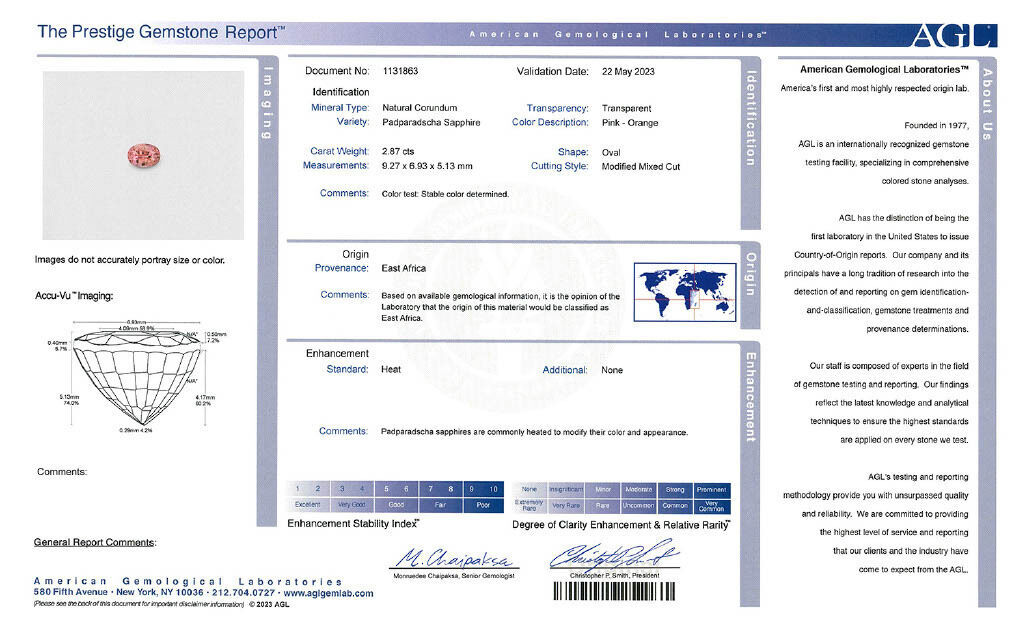Select the 5-6 Good stability cell

(x=396, y=497)
